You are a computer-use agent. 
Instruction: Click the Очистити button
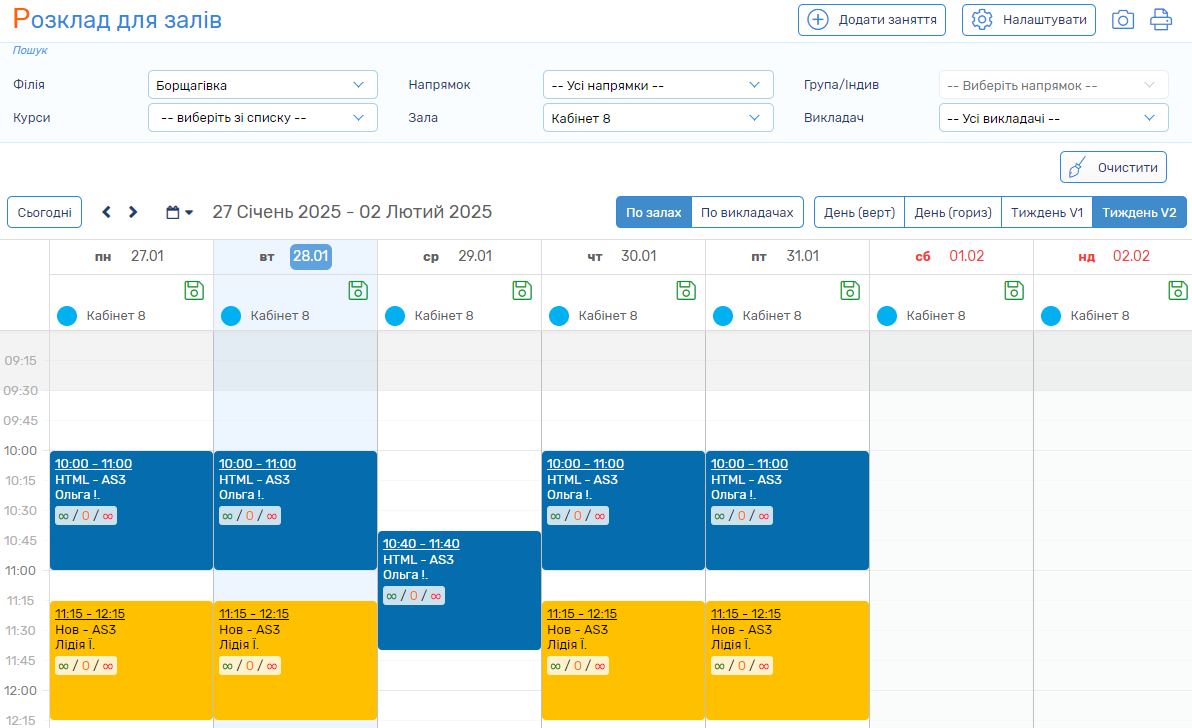1113,167
